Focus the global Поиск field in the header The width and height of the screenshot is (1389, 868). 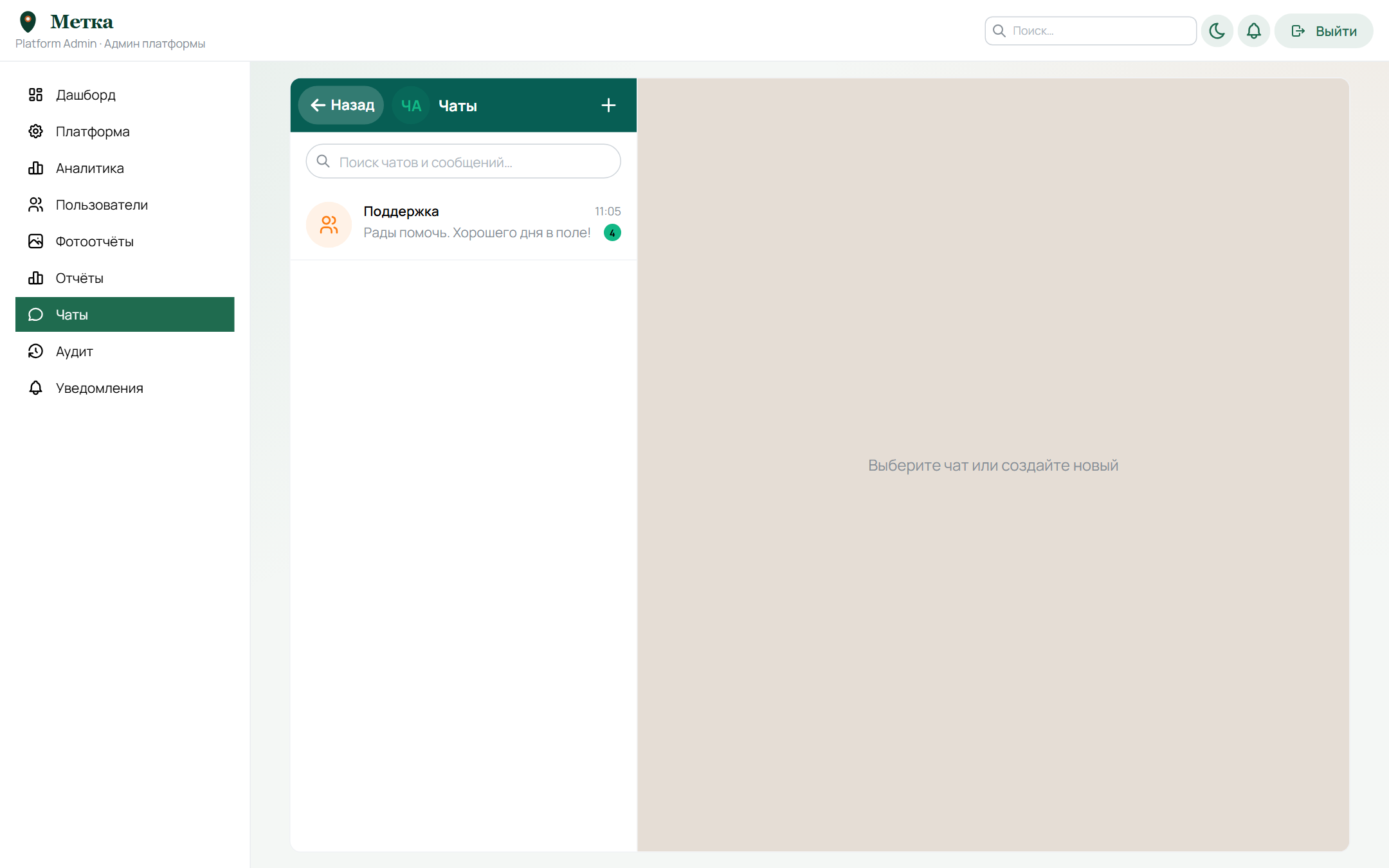pyautogui.click(x=1091, y=31)
